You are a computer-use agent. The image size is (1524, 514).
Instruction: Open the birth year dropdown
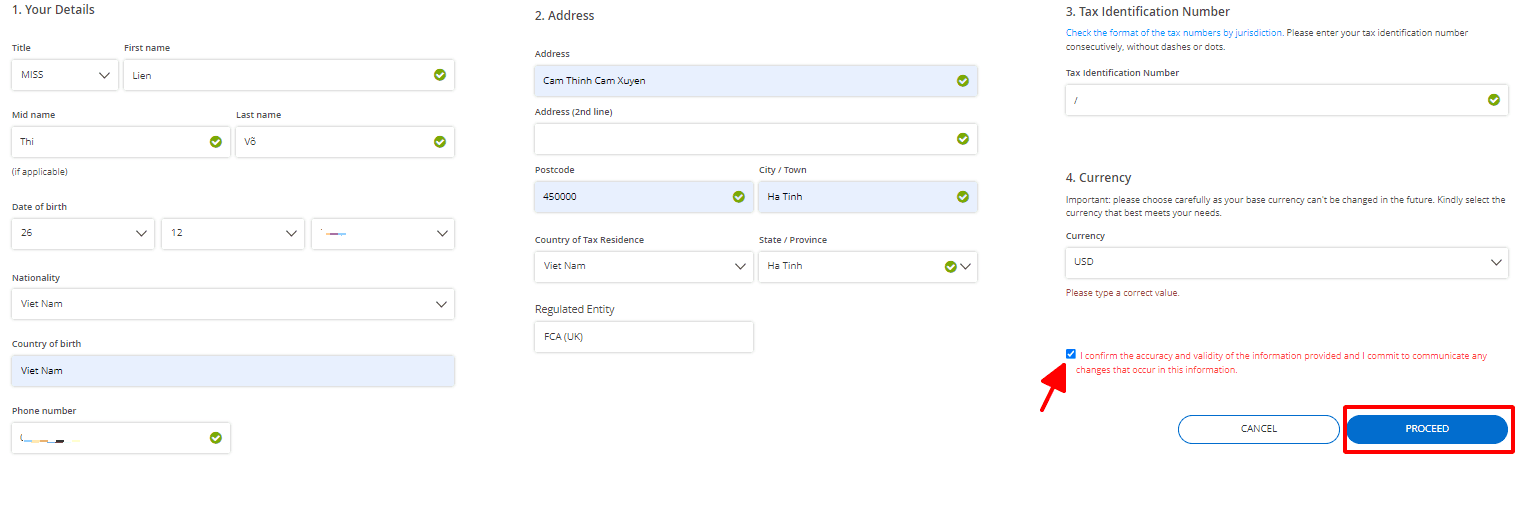coord(383,233)
